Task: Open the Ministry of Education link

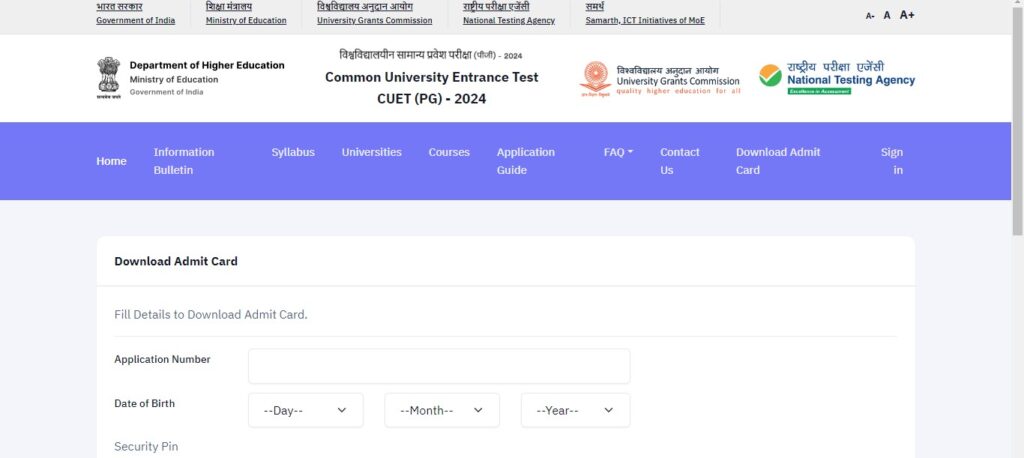Action: [246, 20]
